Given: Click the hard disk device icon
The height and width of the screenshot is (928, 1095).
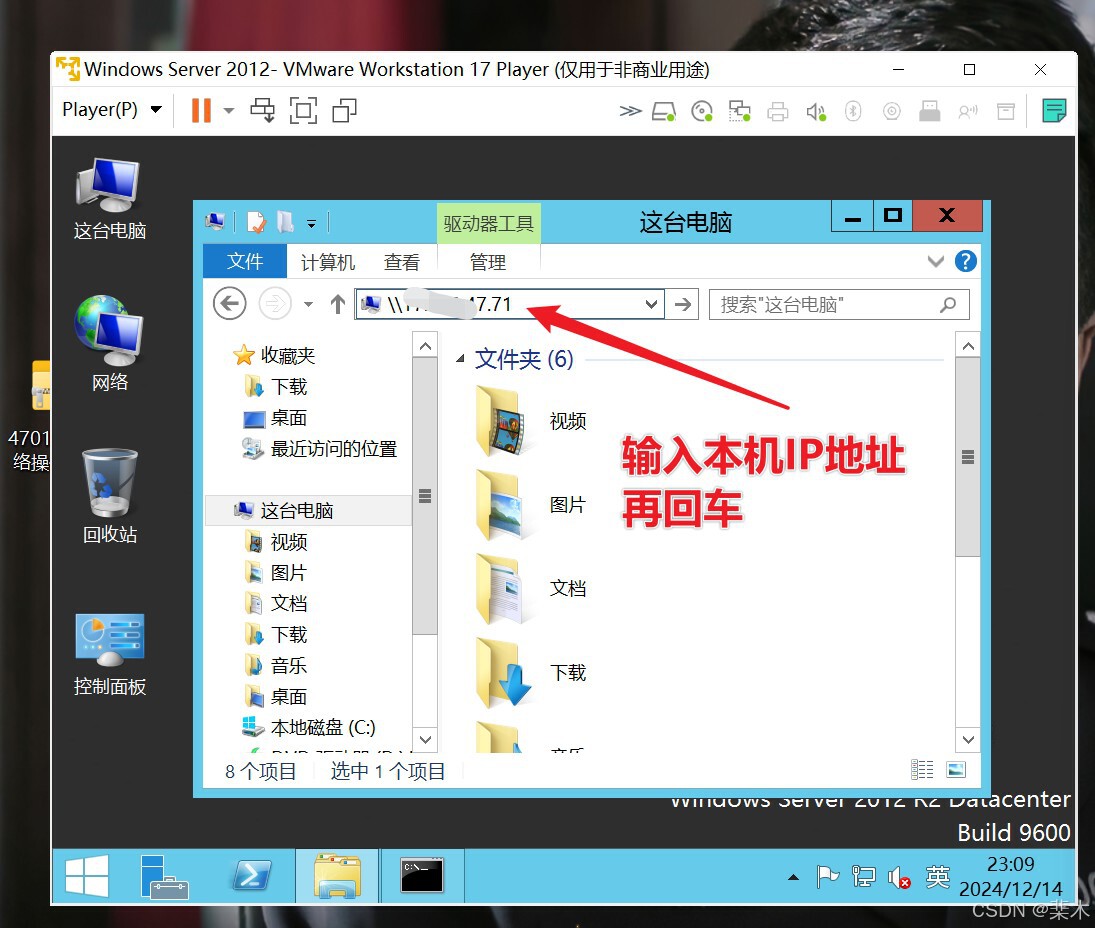Looking at the screenshot, I should [x=663, y=111].
